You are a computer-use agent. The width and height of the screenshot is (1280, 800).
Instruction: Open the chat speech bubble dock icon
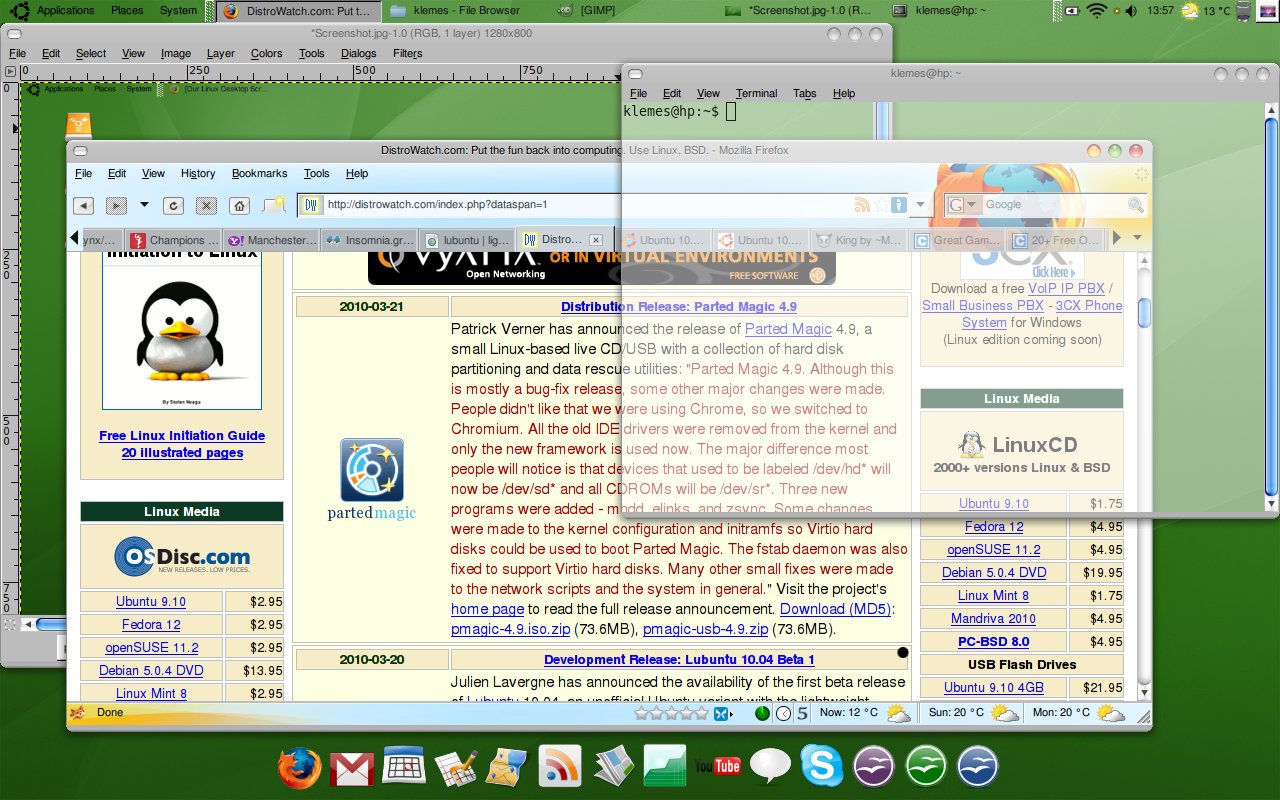(x=770, y=767)
